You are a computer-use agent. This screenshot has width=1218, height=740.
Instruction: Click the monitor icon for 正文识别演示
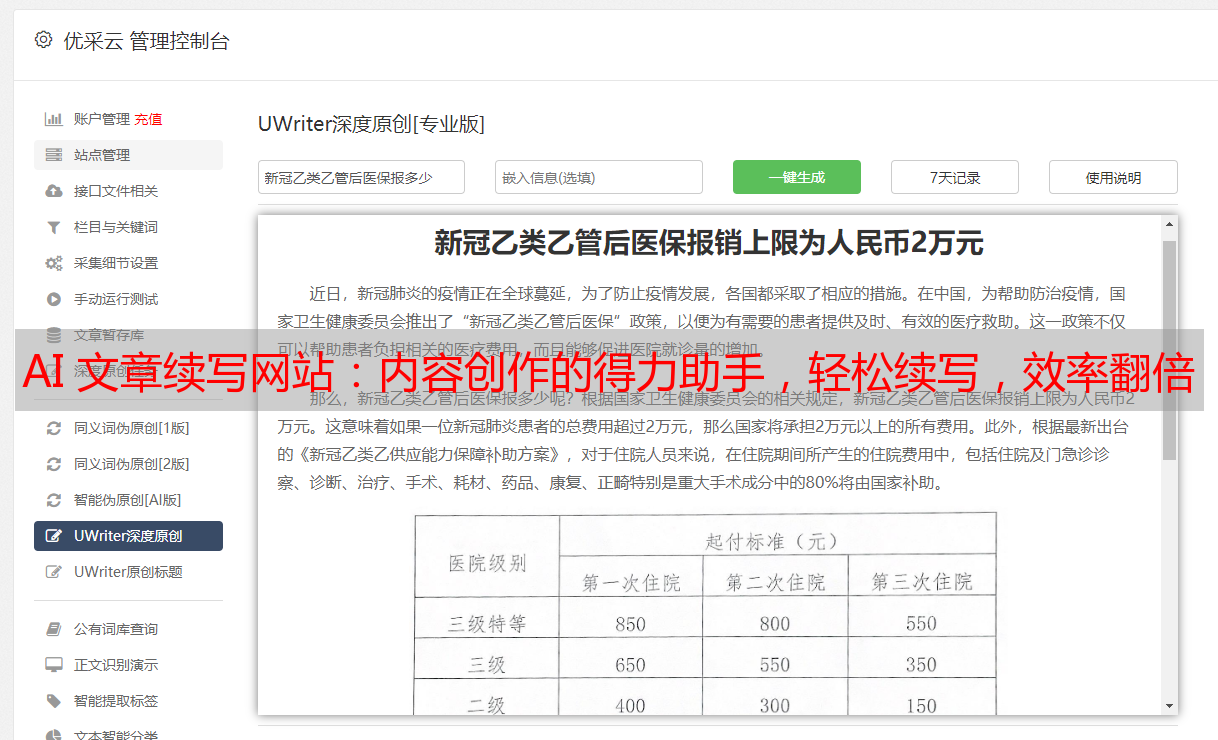click(x=54, y=665)
